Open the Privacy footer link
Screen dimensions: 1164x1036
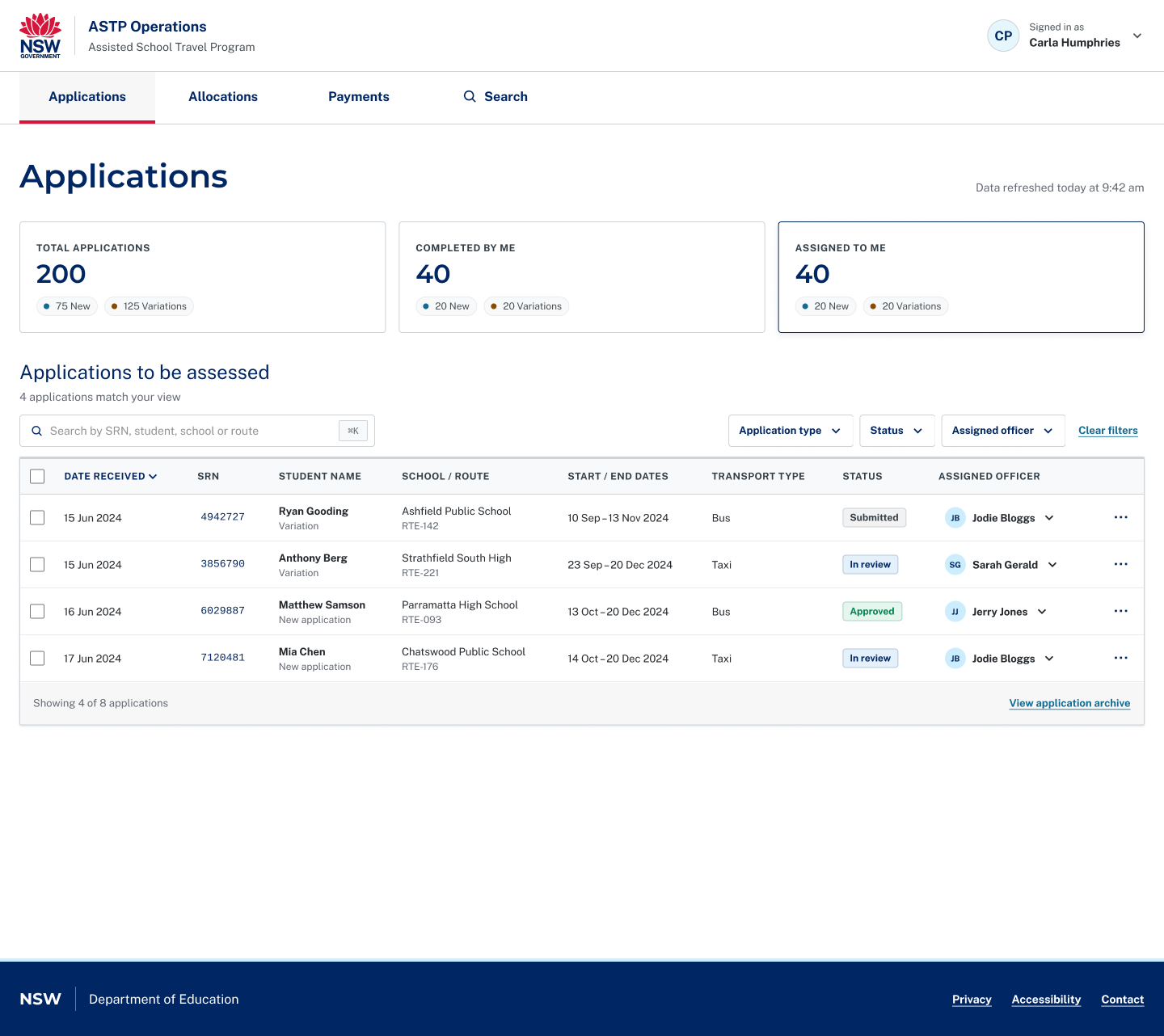click(972, 1000)
